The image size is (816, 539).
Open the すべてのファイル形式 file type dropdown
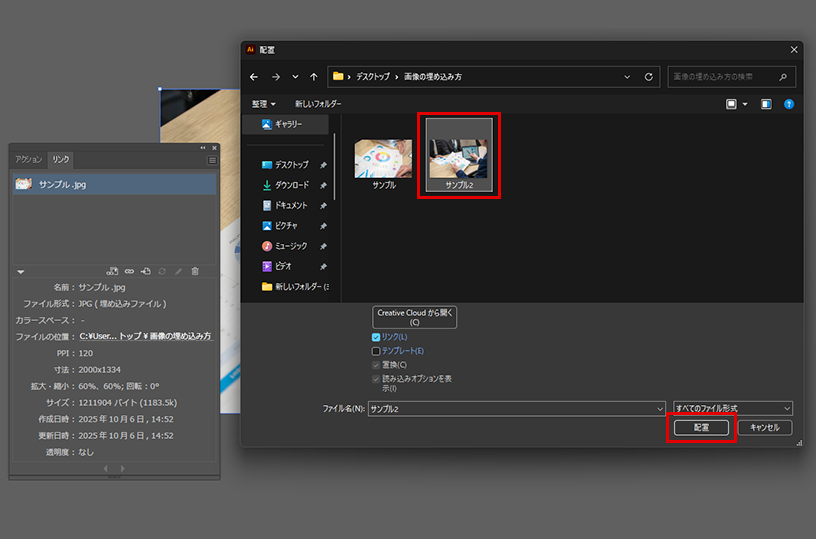(x=733, y=409)
